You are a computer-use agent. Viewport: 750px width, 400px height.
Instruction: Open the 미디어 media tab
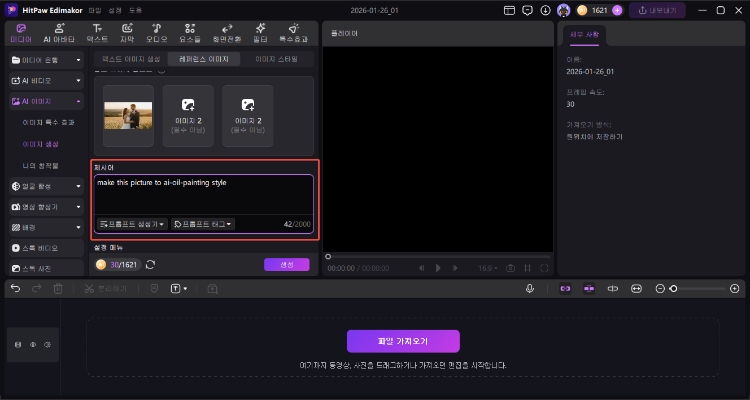21,33
